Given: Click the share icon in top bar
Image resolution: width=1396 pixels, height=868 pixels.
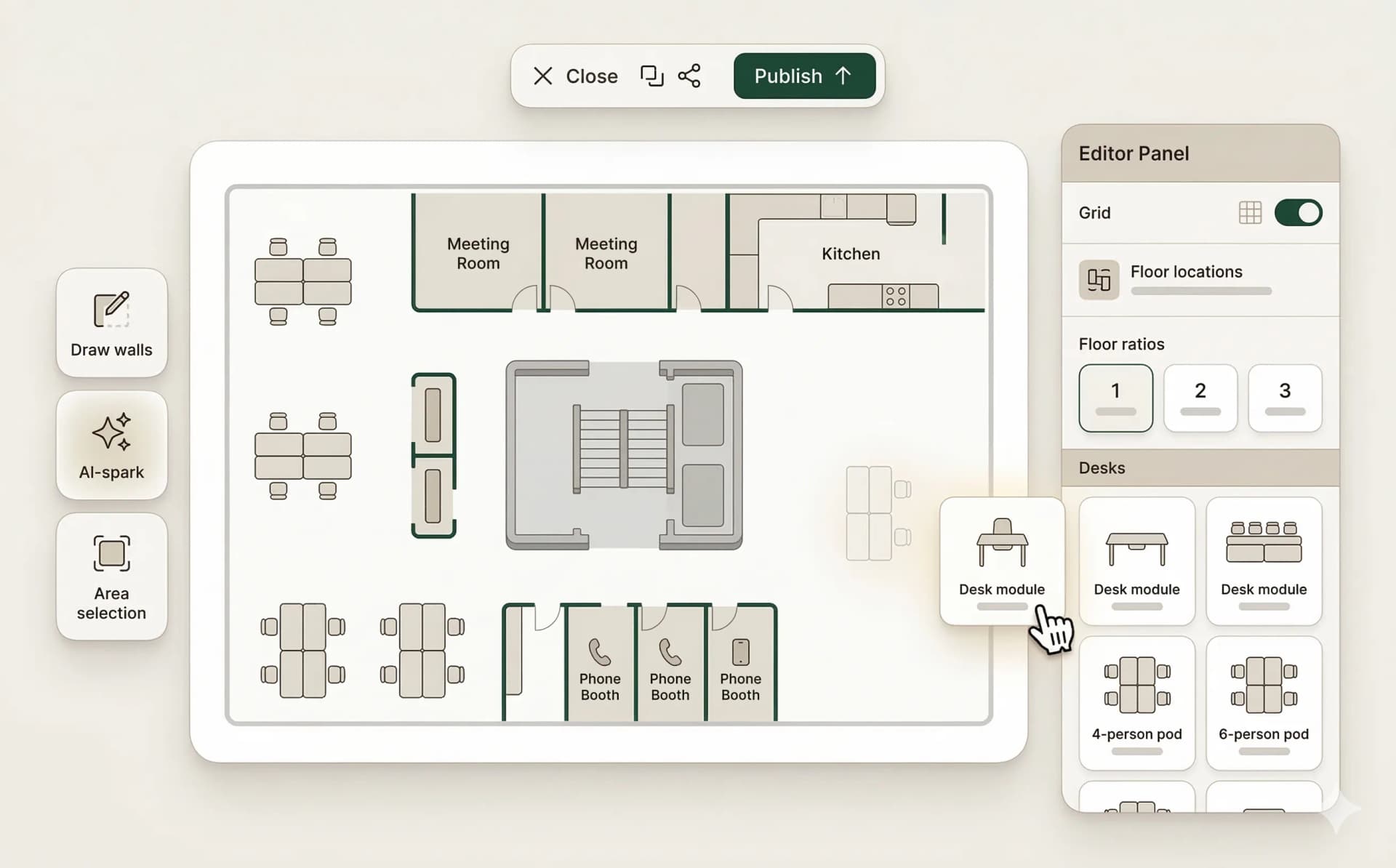Looking at the screenshot, I should tap(689, 76).
